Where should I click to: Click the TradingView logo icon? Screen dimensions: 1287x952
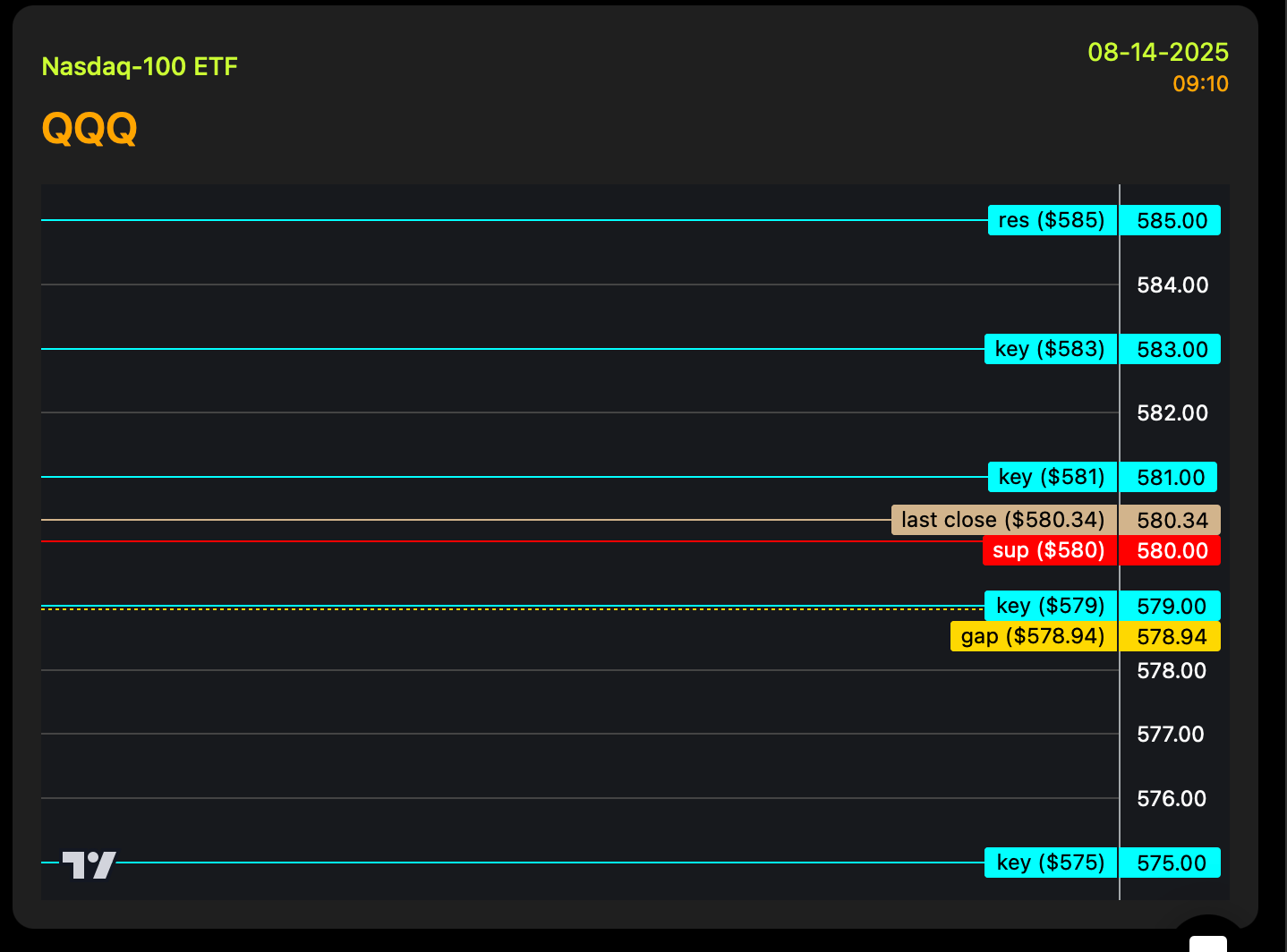(x=89, y=864)
